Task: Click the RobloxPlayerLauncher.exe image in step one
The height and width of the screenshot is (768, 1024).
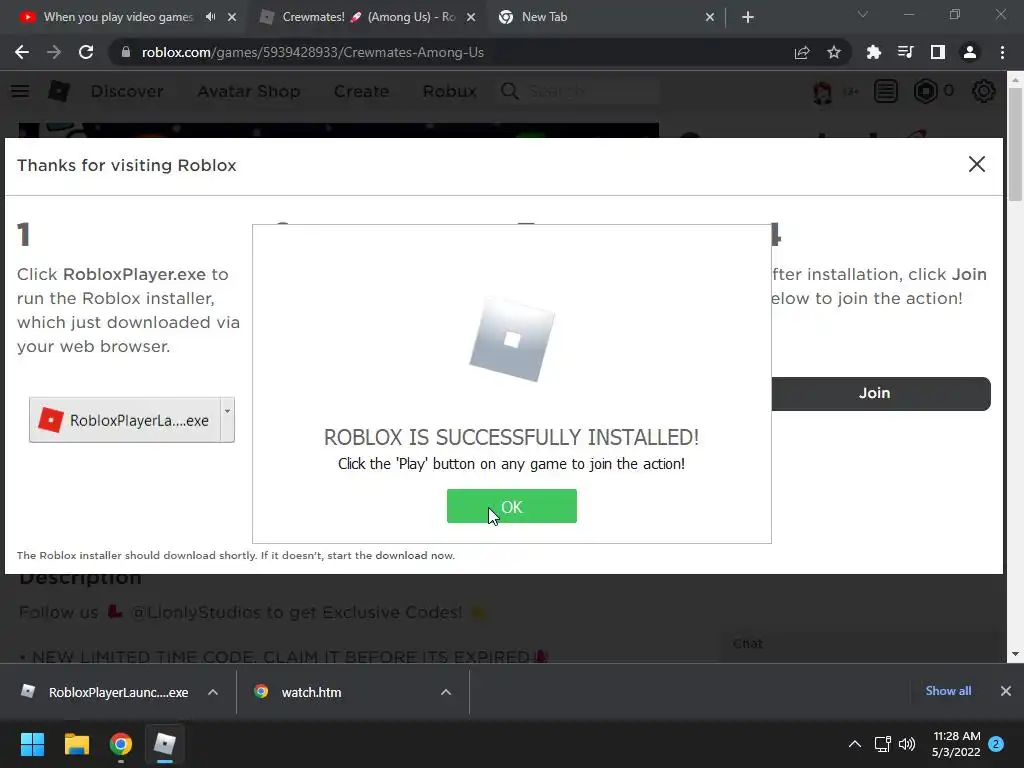Action: click(131, 420)
